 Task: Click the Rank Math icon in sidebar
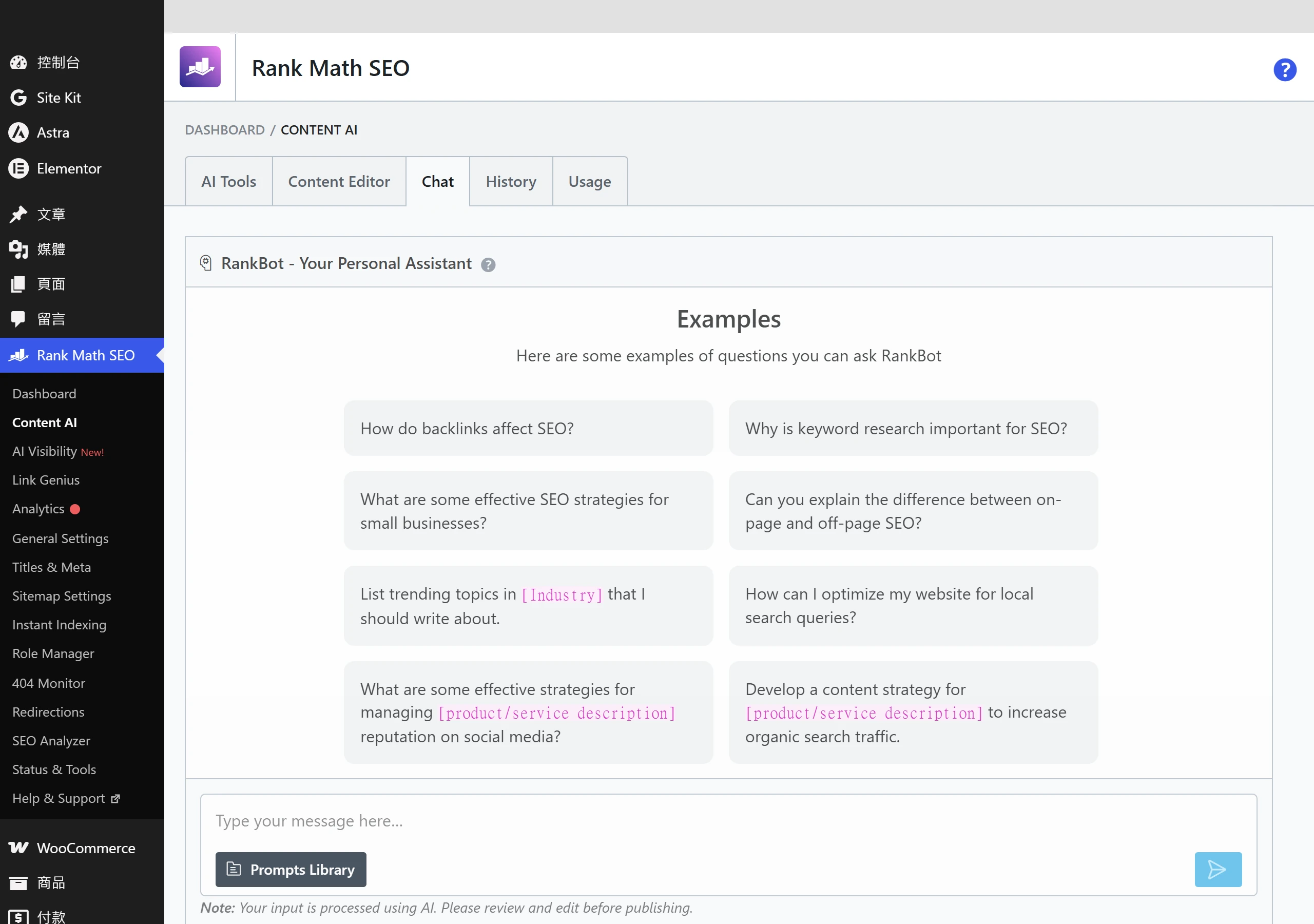tap(19, 355)
